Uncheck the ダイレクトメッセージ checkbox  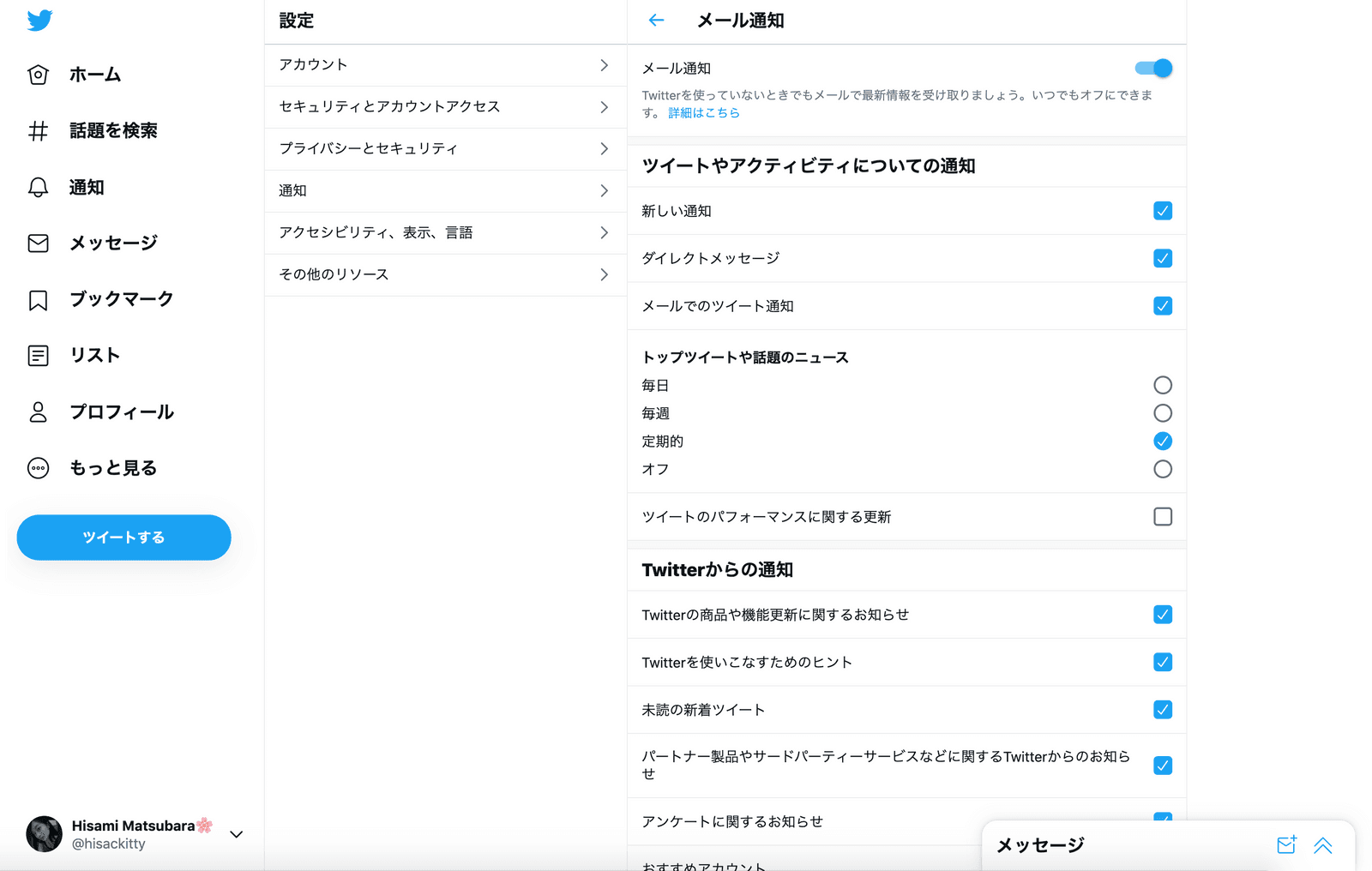[1163, 258]
